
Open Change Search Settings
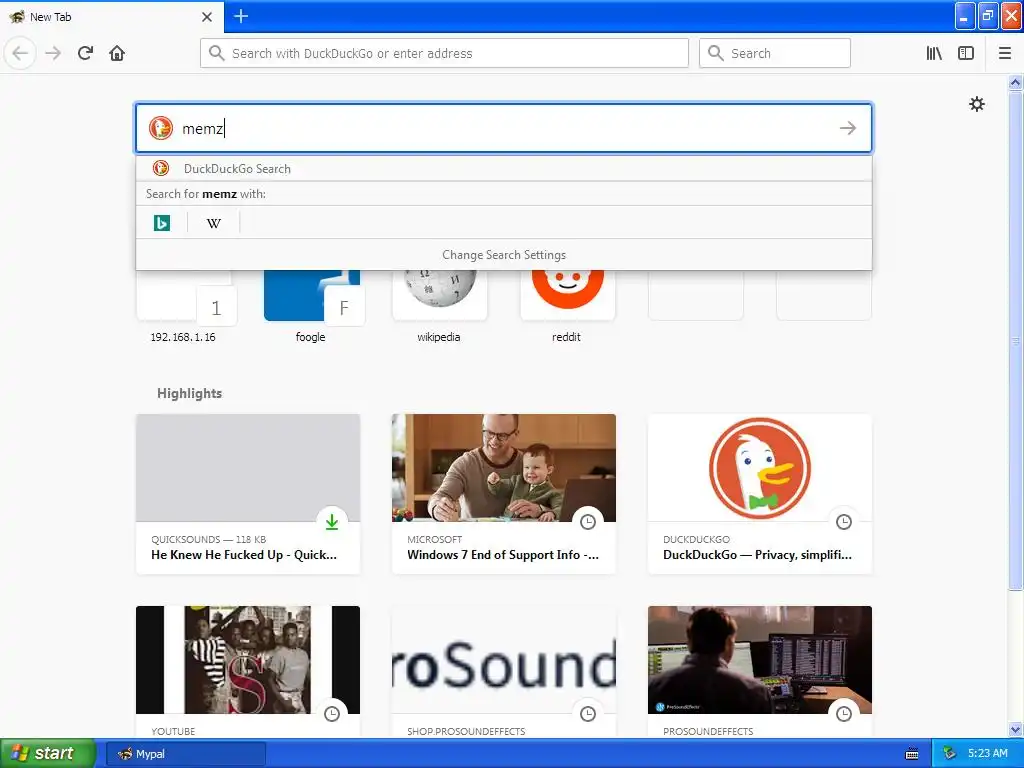pos(504,255)
